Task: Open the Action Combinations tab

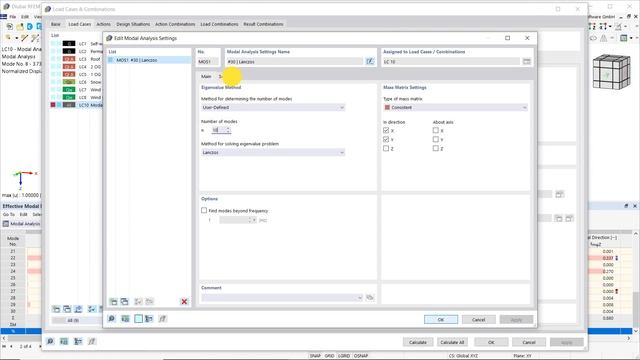Action: pyautogui.click(x=175, y=24)
